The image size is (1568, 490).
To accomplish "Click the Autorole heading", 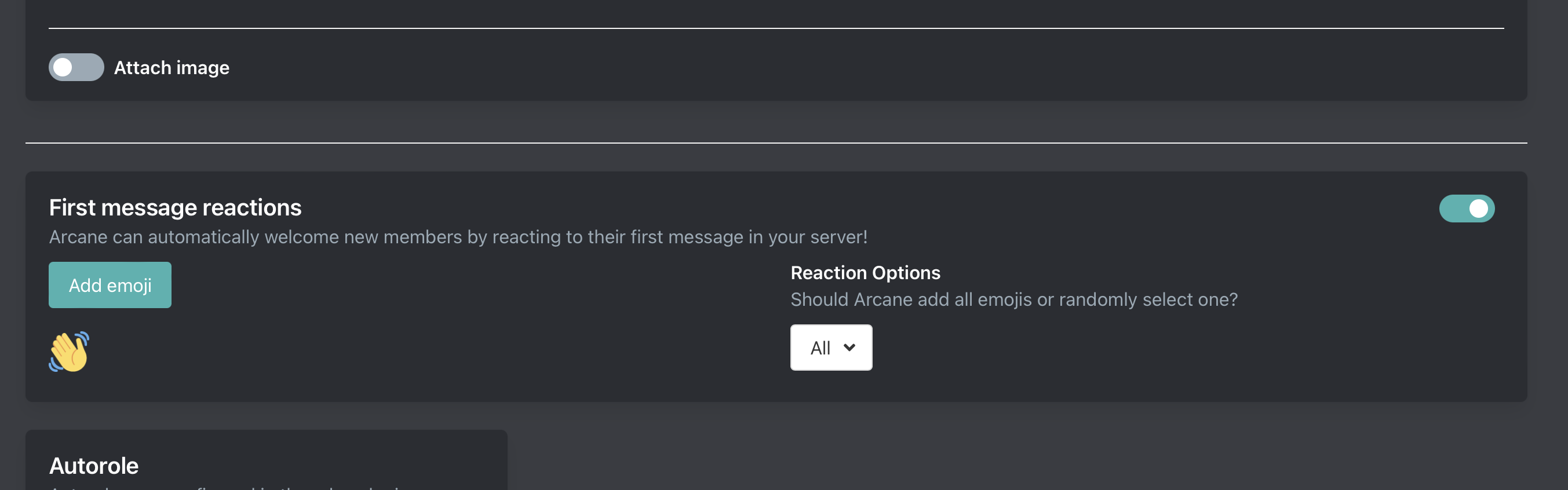I will 94,466.
